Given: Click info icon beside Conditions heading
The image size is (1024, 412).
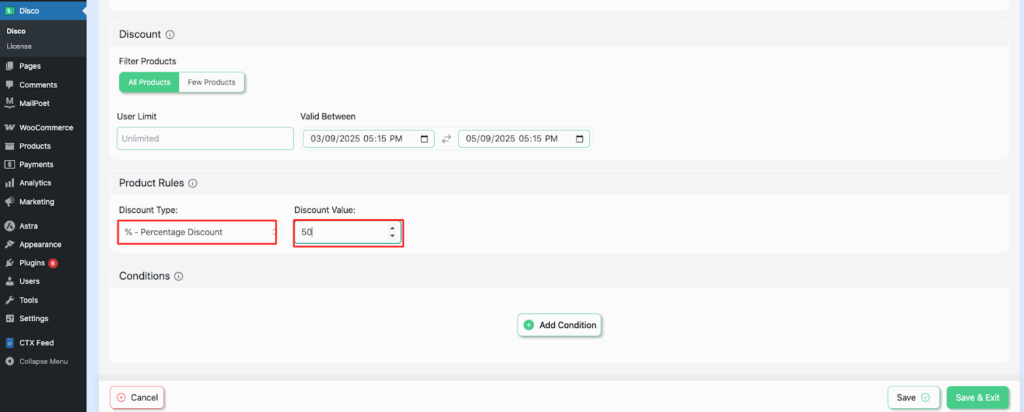Looking at the screenshot, I should tap(178, 276).
